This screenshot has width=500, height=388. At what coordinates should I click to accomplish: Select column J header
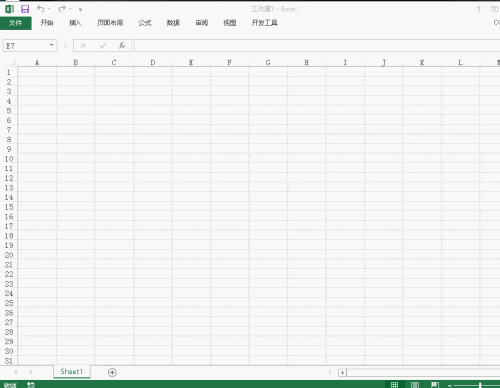pyautogui.click(x=384, y=63)
